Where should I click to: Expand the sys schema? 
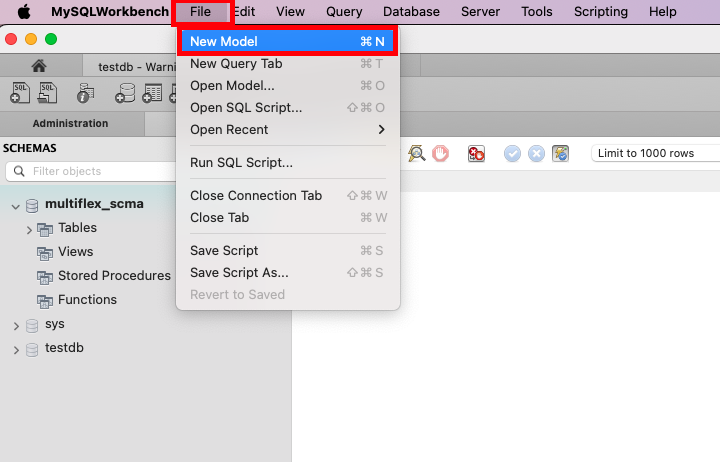pyautogui.click(x=16, y=327)
